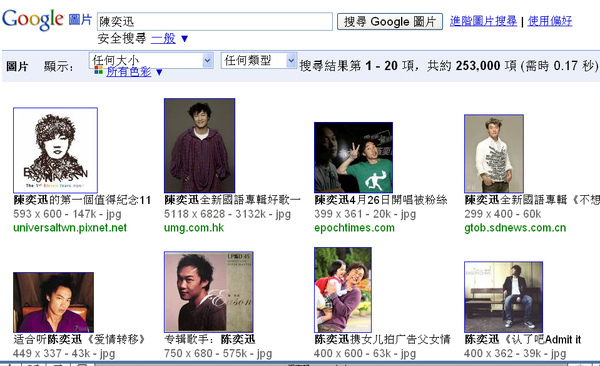Click the text 299 x 400 - 60k
600x366 pixels.
(502, 214)
